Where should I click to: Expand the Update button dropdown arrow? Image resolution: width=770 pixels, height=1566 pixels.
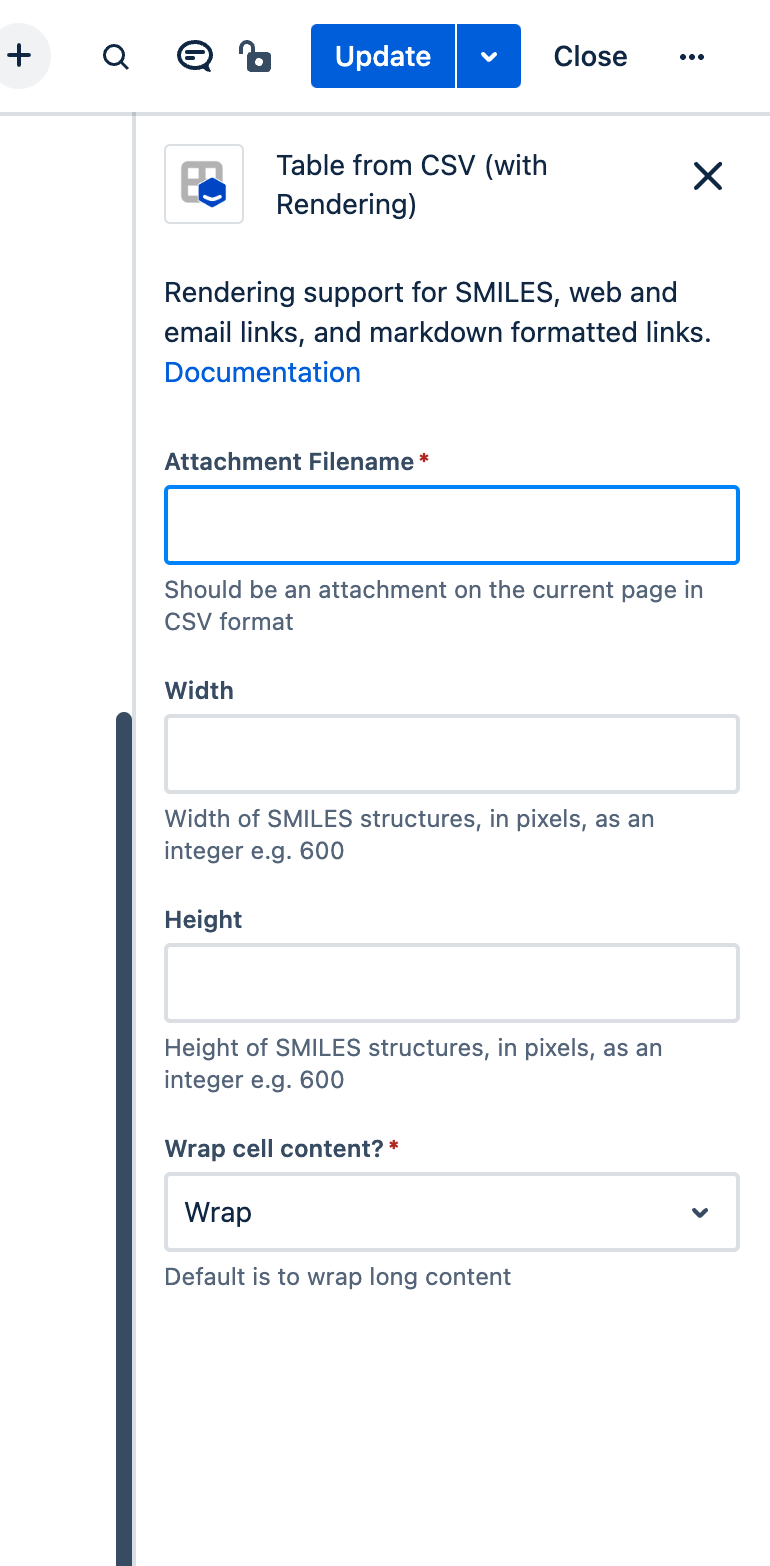[x=489, y=56]
